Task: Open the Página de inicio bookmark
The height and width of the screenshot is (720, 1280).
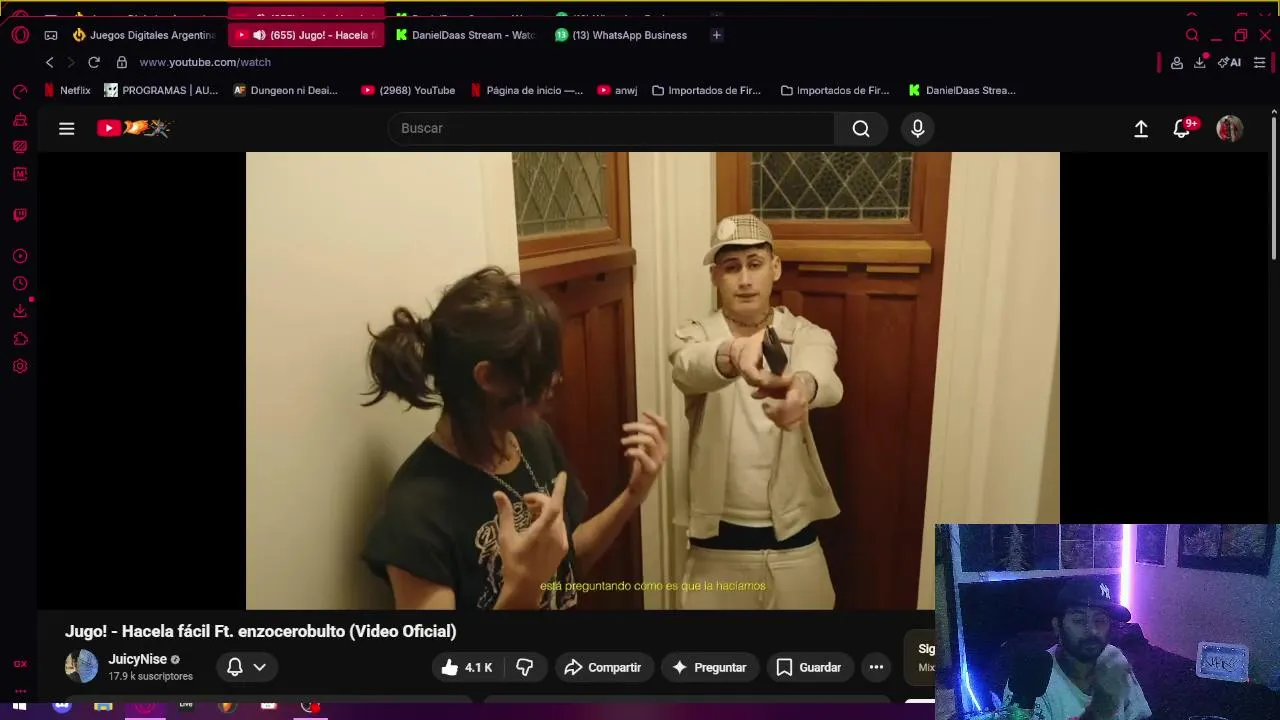Action: (526, 90)
